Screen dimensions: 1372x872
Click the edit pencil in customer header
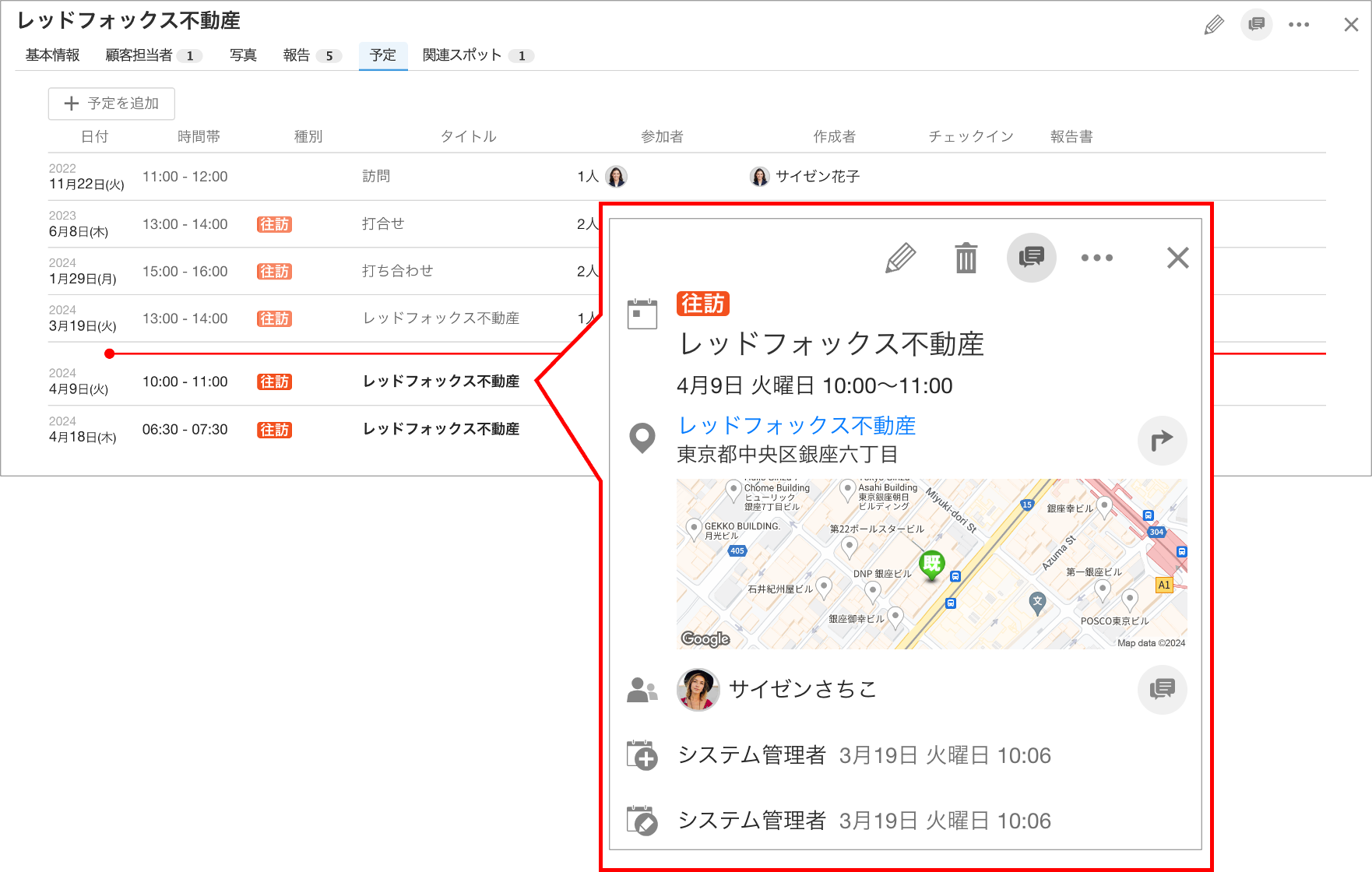[x=1213, y=25]
